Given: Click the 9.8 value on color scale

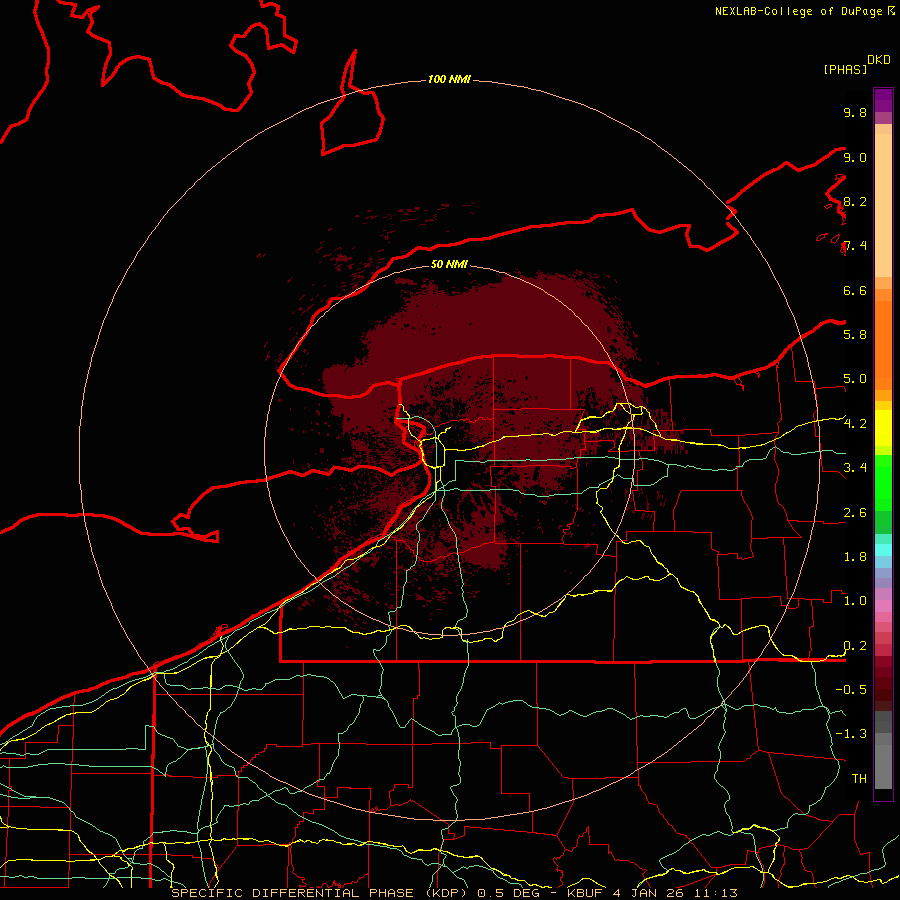Looking at the screenshot, I should tap(855, 112).
